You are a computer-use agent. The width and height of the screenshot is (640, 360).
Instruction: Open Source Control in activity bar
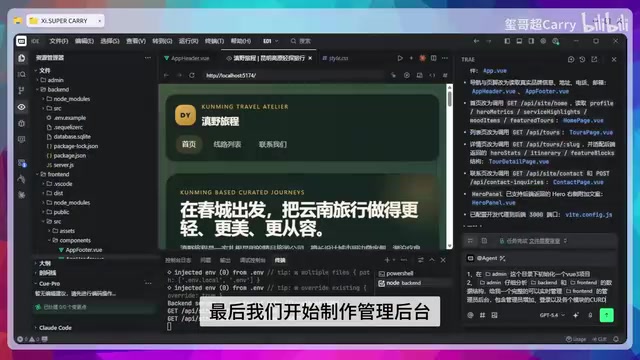(x=22, y=91)
